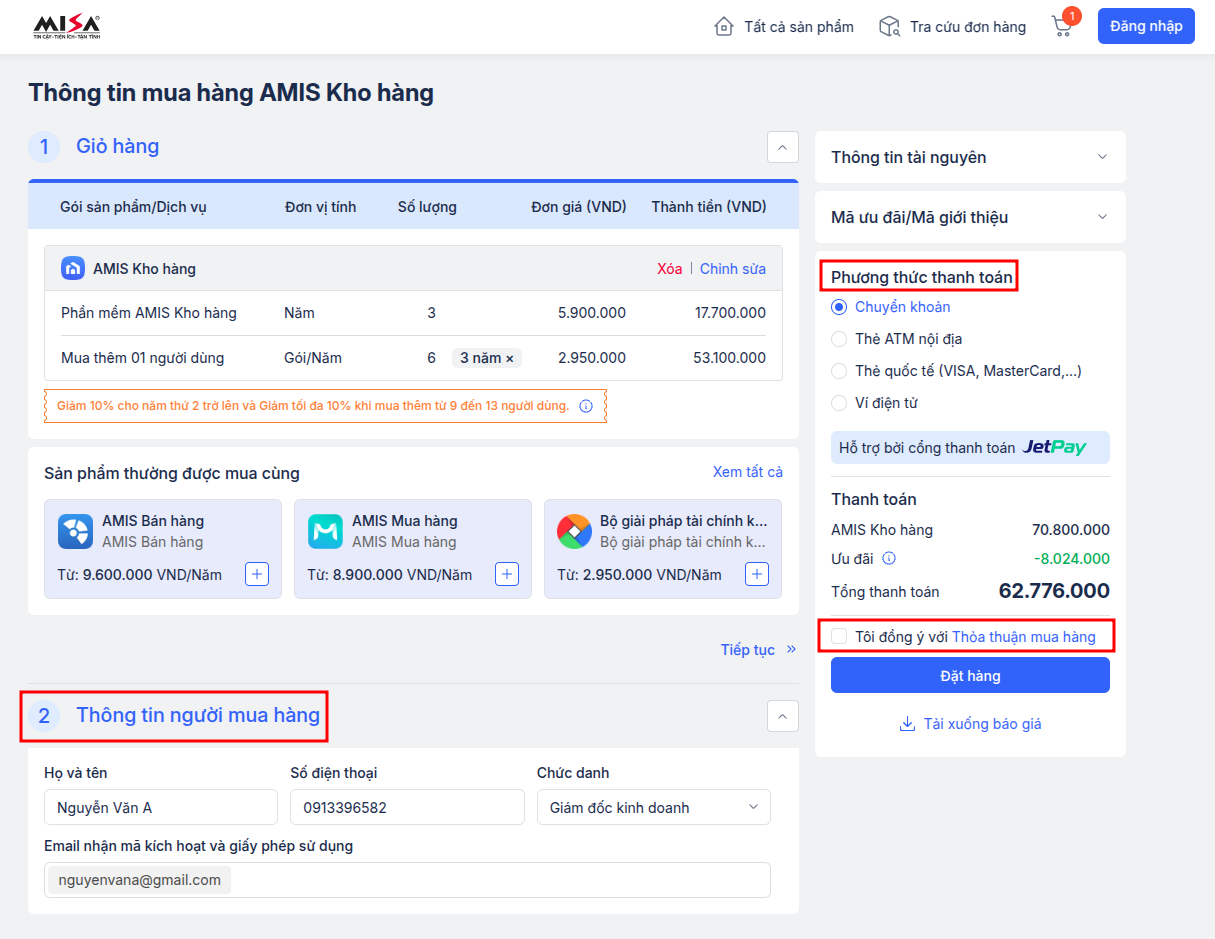This screenshot has height=939, width=1215.
Task: Click the Số lượng column header
Action: pos(427,207)
